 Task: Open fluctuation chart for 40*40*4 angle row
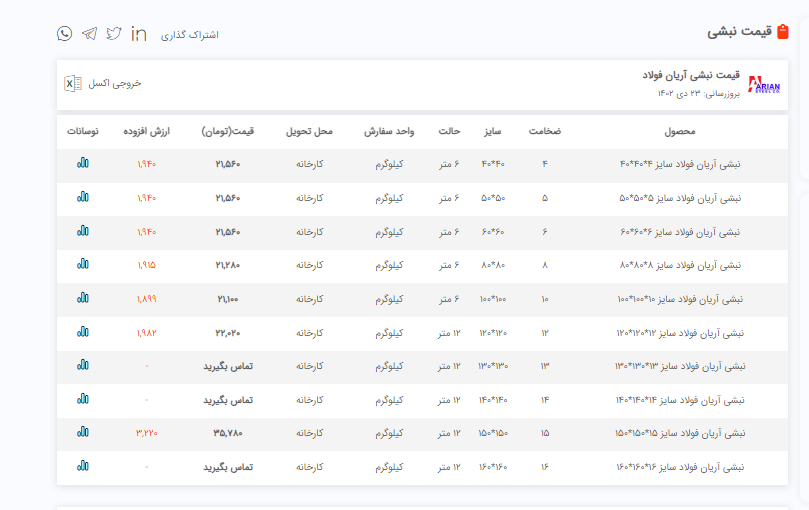pos(82,164)
